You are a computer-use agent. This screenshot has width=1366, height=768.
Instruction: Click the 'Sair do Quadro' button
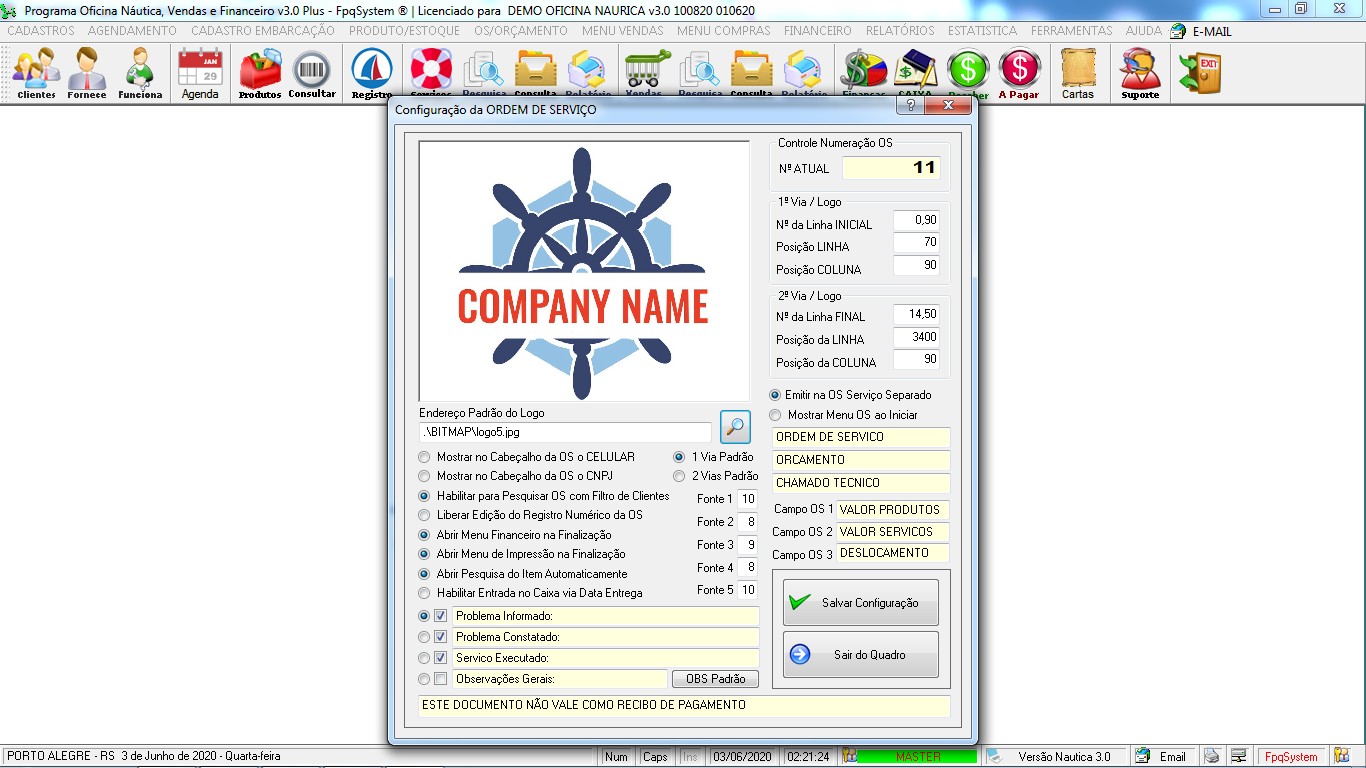pos(861,655)
